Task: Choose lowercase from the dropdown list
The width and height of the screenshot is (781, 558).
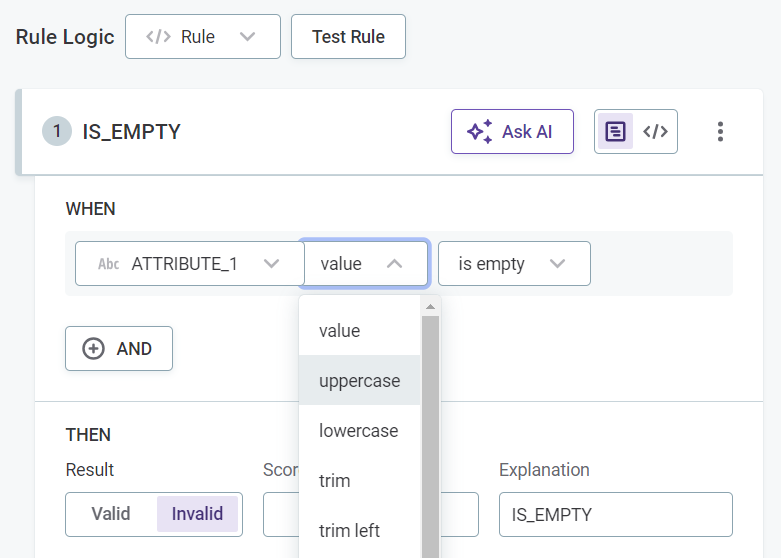Action: click(x=358, y=431)
